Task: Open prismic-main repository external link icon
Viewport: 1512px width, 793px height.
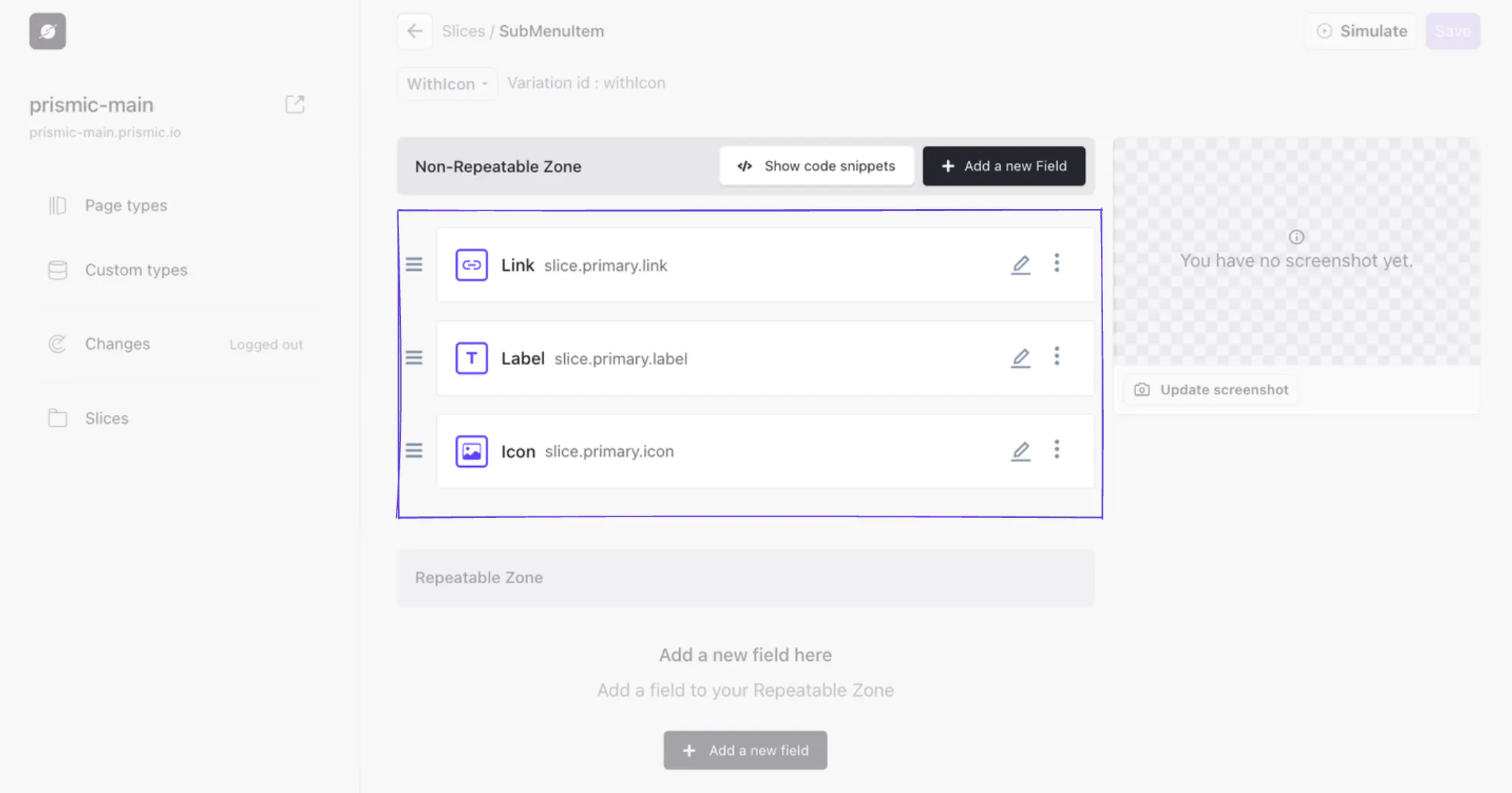Action: (x=295, y=104)
